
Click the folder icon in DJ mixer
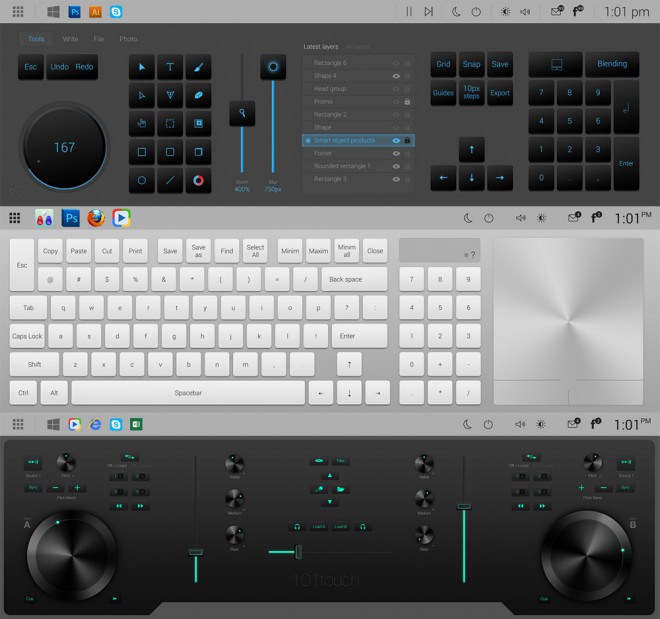(x=341, y=489)
